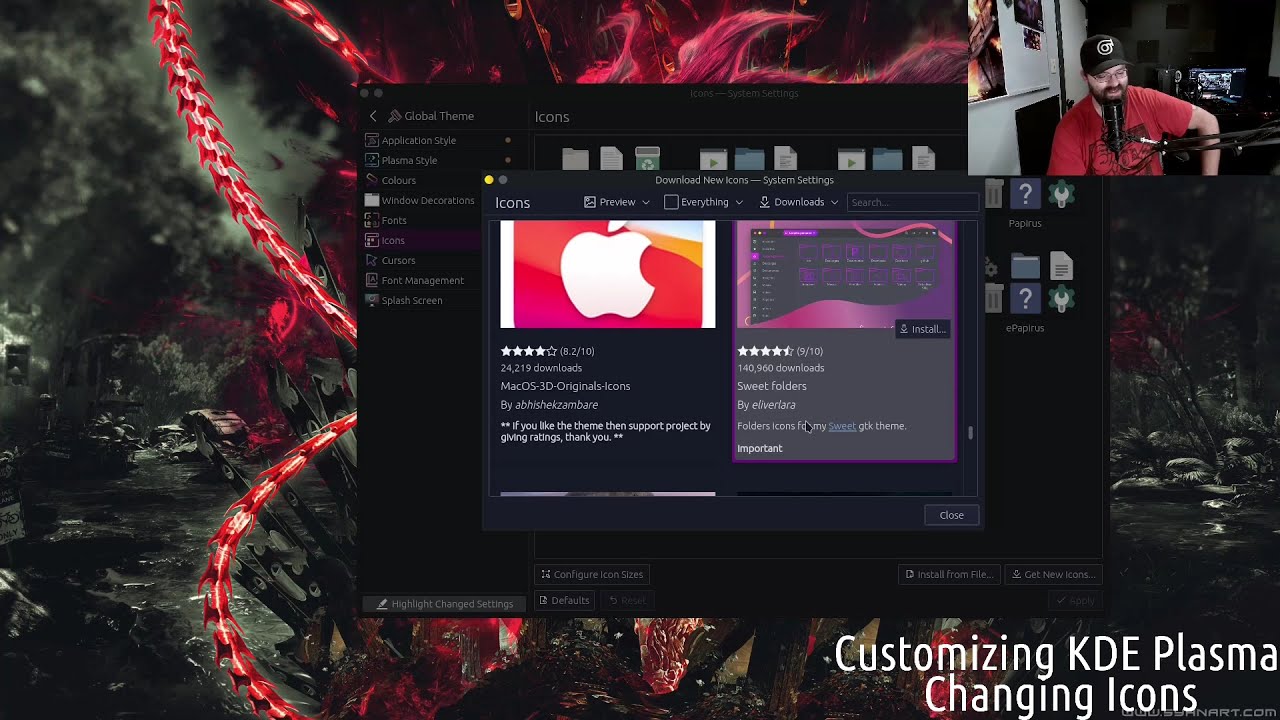Click the 24,219 downloads text

click(x=541, y=368)
